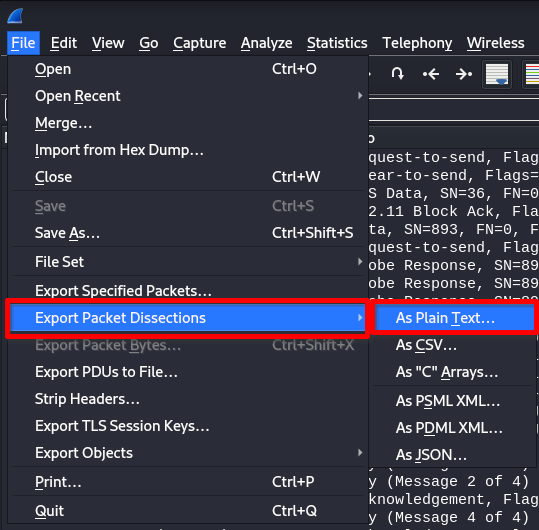Image resolution: width=539 pixels, height=530 pixels.
Task: Select Export PDUs to File...
Action: pos(188,372)
